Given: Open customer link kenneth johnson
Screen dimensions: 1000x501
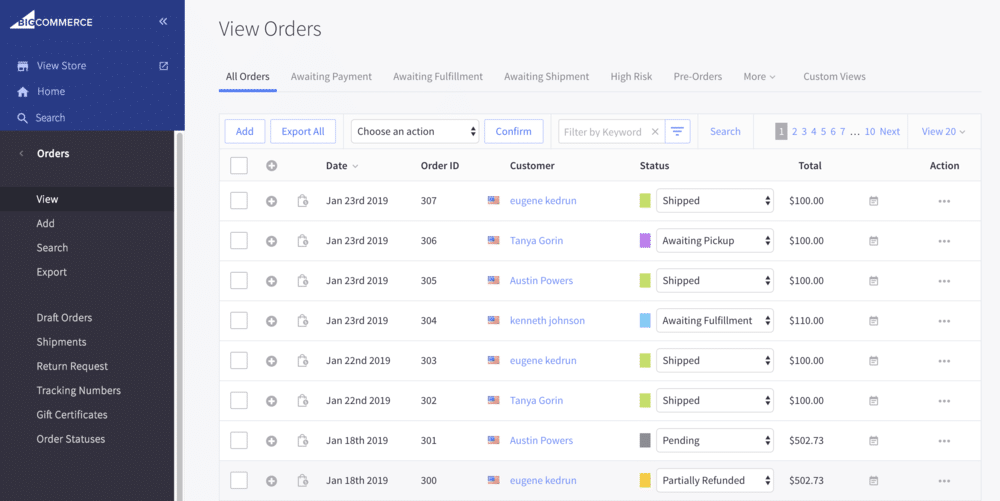Looking at the screenshot, I should tap(547, 321).
